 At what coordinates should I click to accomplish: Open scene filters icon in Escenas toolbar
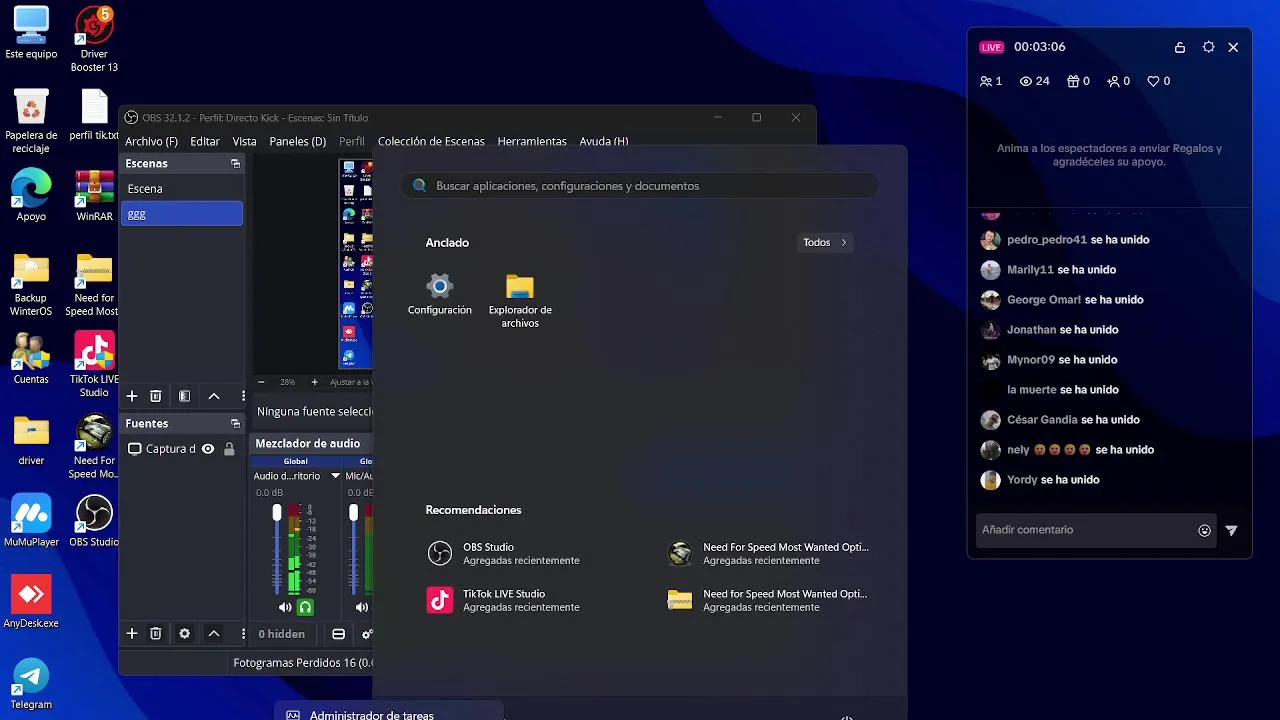click(184, 396)
